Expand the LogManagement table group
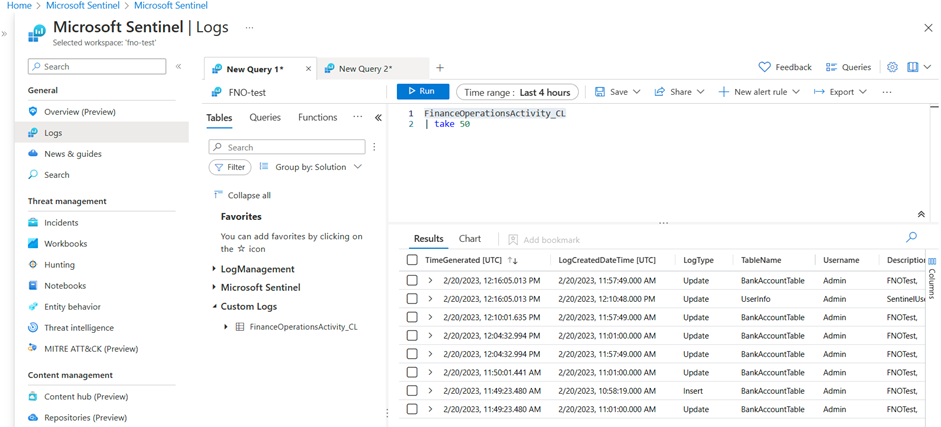Viewport: 941px width, 427px height. 214,269
